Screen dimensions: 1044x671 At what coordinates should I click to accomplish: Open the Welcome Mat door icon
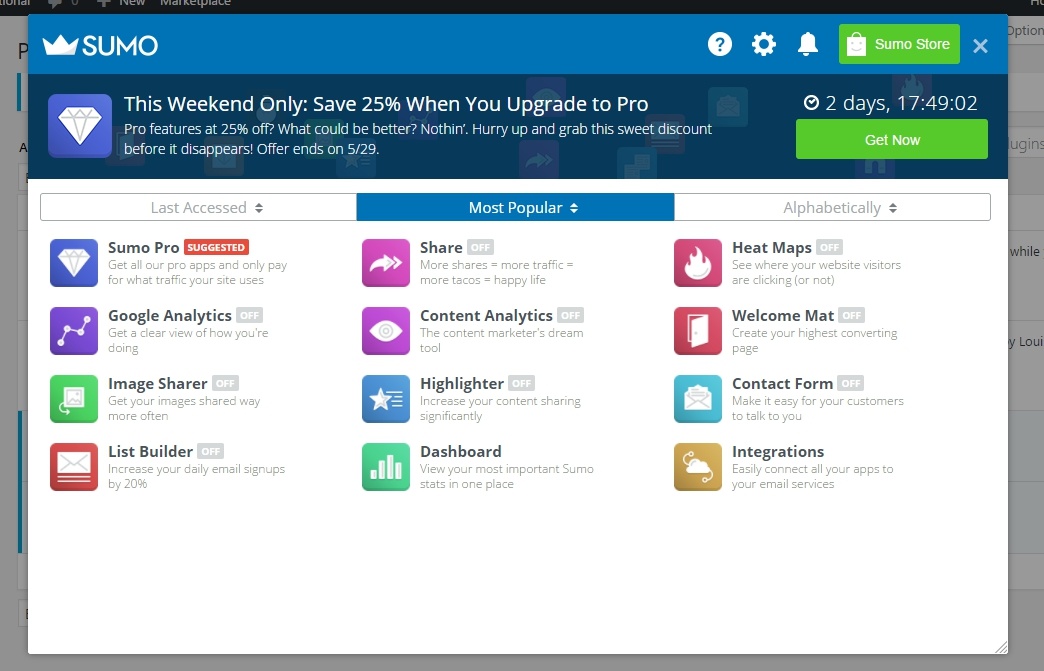[x=698, y=331]
